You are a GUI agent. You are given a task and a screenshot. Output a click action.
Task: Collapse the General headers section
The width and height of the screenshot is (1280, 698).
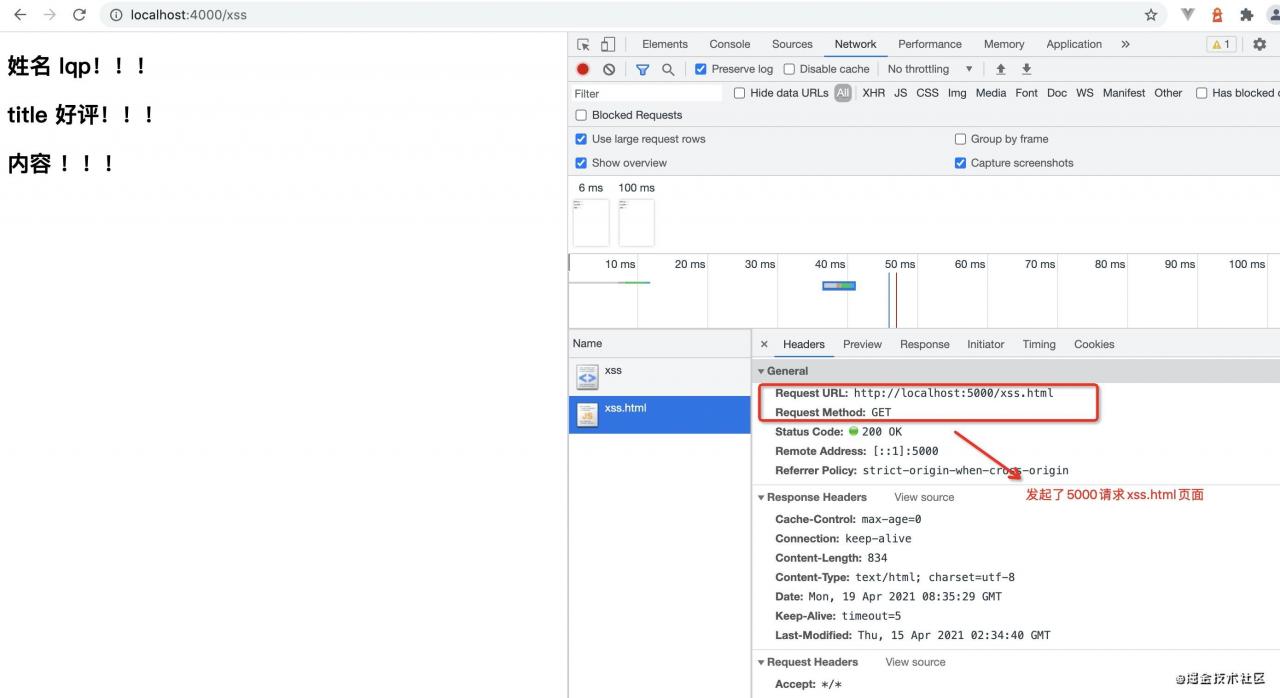point(762,371)
